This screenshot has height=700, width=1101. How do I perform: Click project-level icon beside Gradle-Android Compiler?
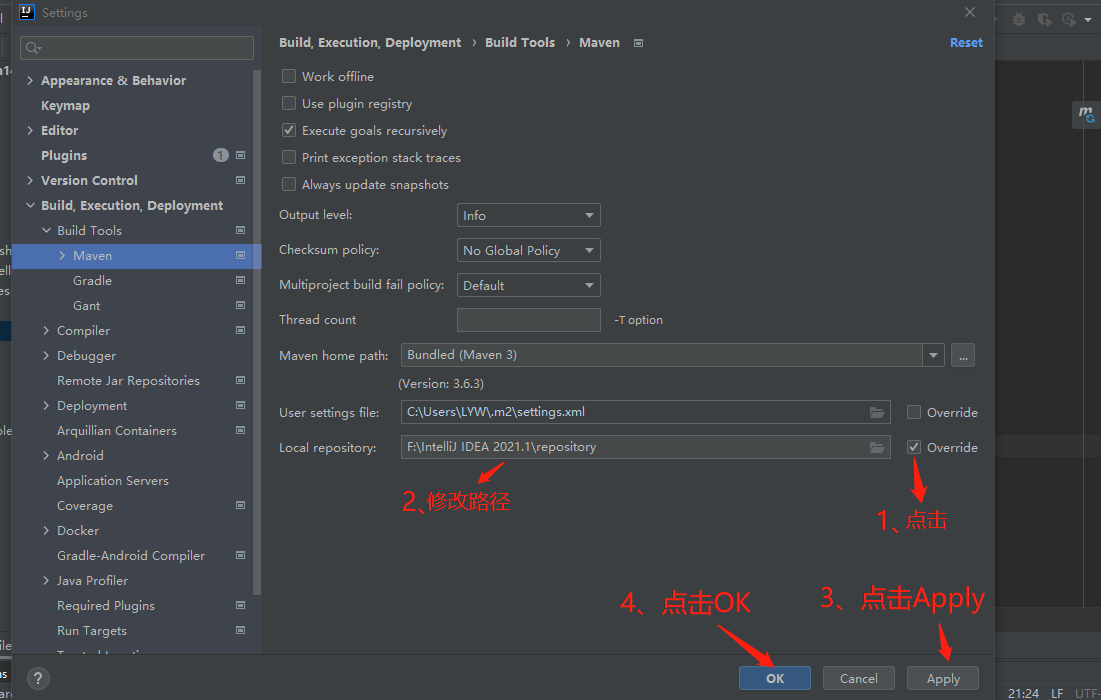240,555
